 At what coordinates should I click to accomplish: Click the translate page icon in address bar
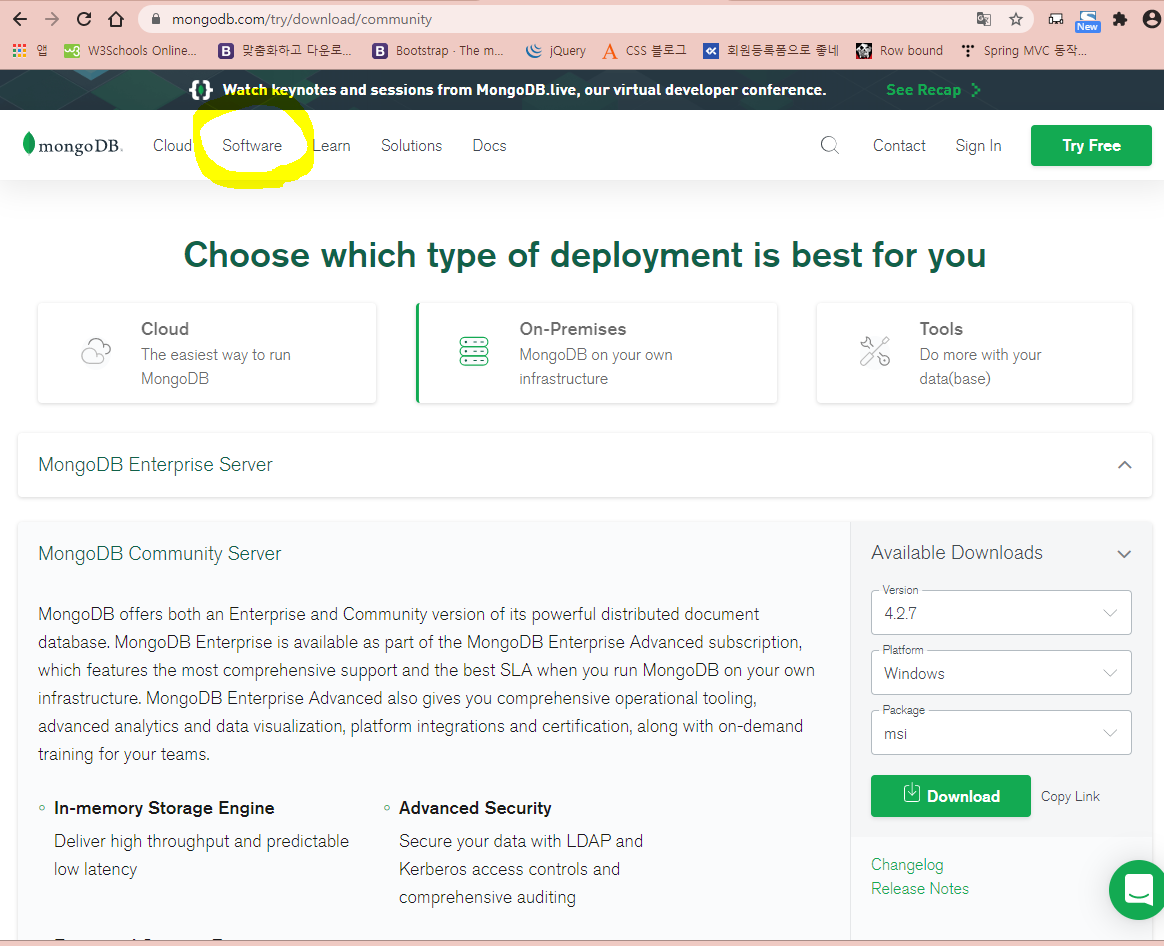tap(984, 19)
